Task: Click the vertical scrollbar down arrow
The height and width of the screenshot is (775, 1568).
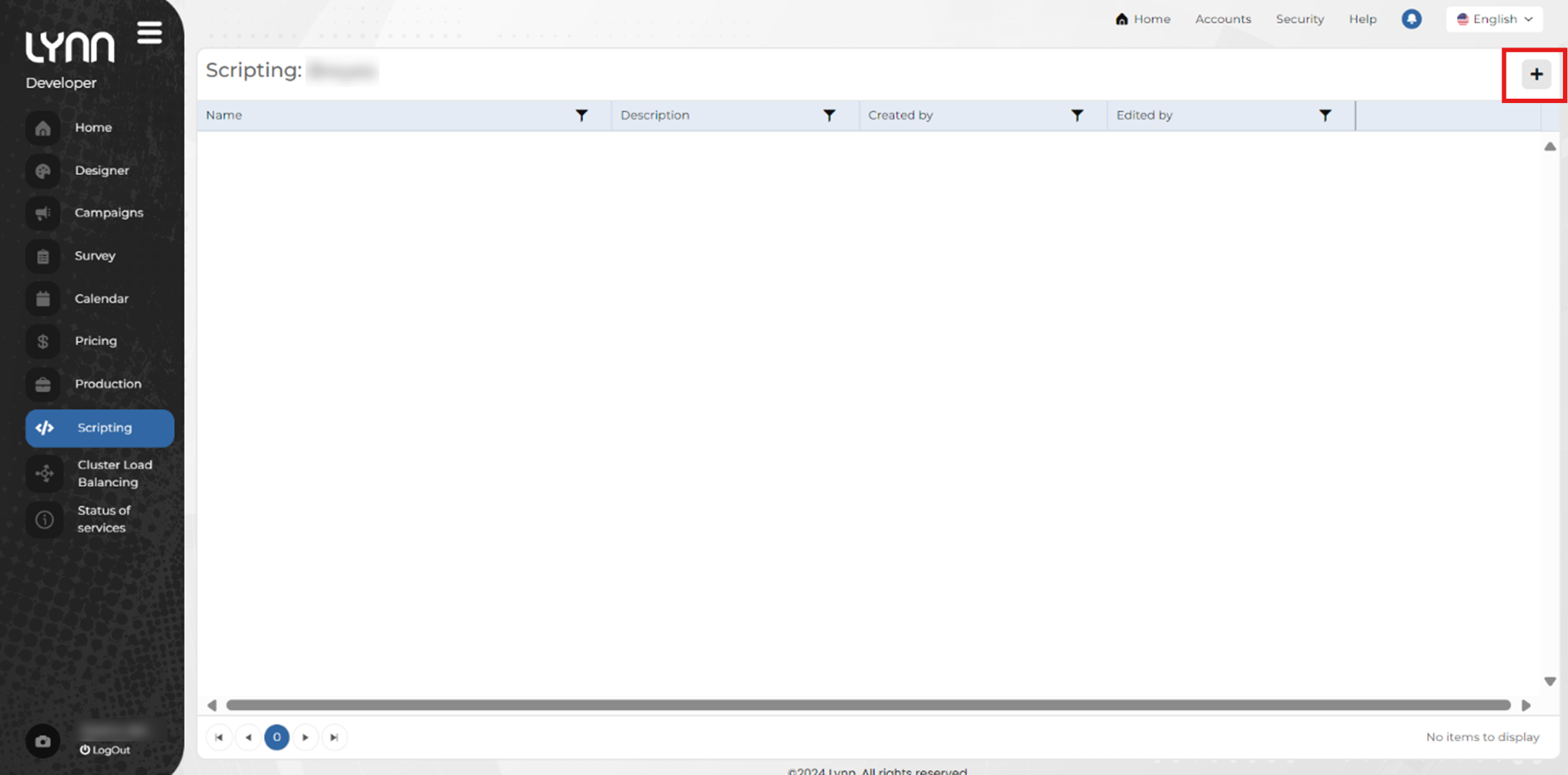Action: point(1550,681)
